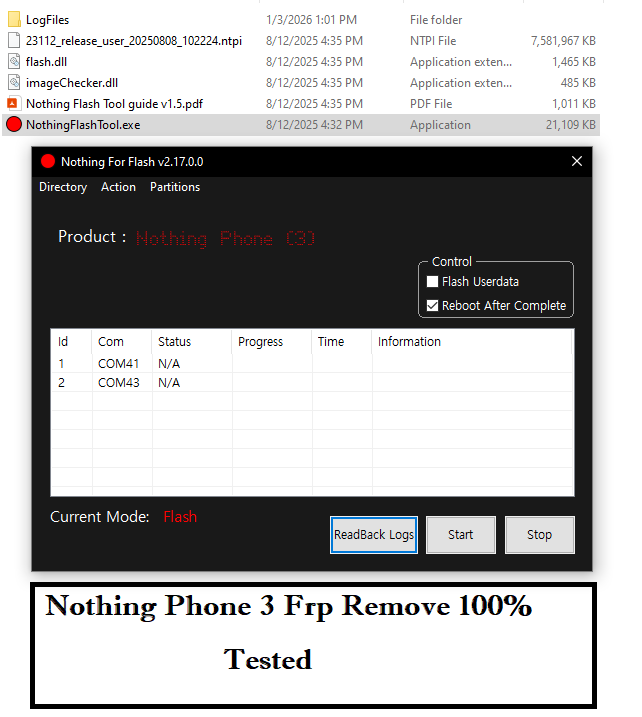Click the ntpi release file icon
The image size is (642, 717).
(x=14, y=41)
